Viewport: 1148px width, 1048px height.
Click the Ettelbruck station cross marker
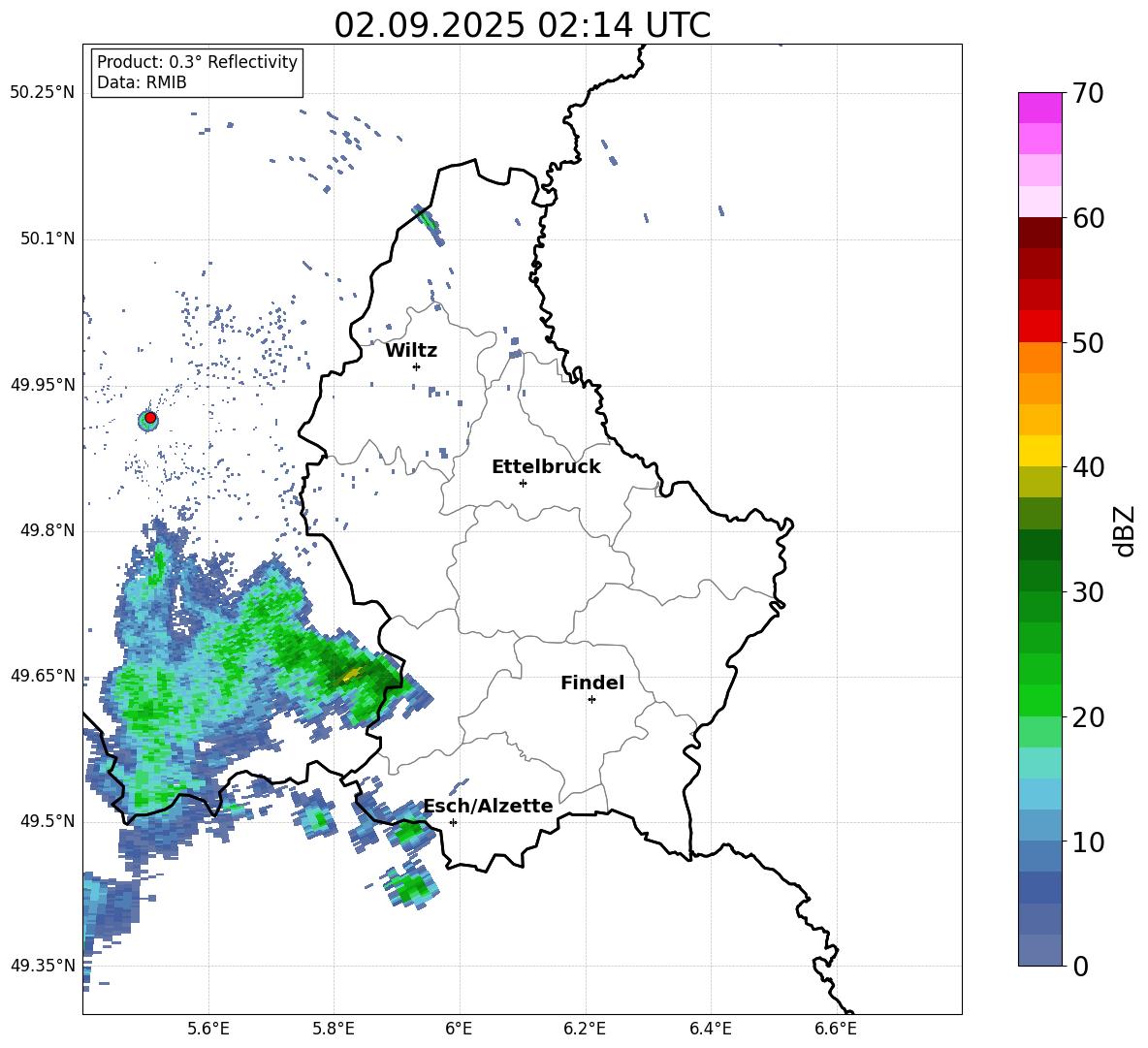click(523, 483)
